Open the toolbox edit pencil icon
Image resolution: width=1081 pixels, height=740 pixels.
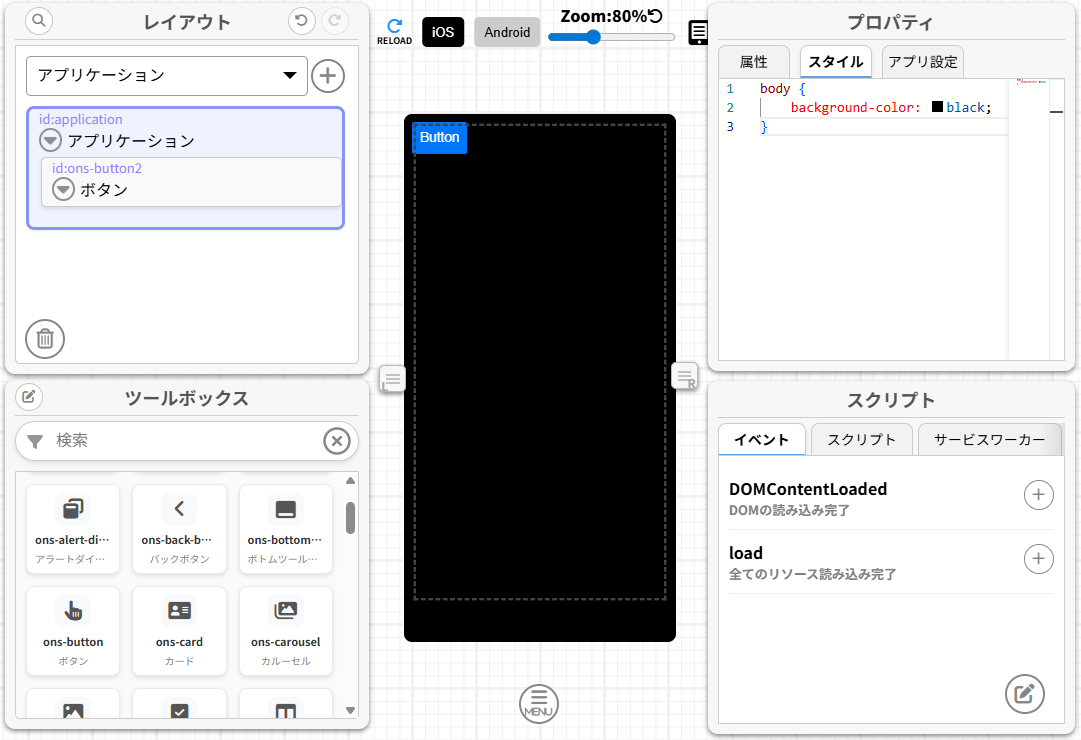coord(29,397)
